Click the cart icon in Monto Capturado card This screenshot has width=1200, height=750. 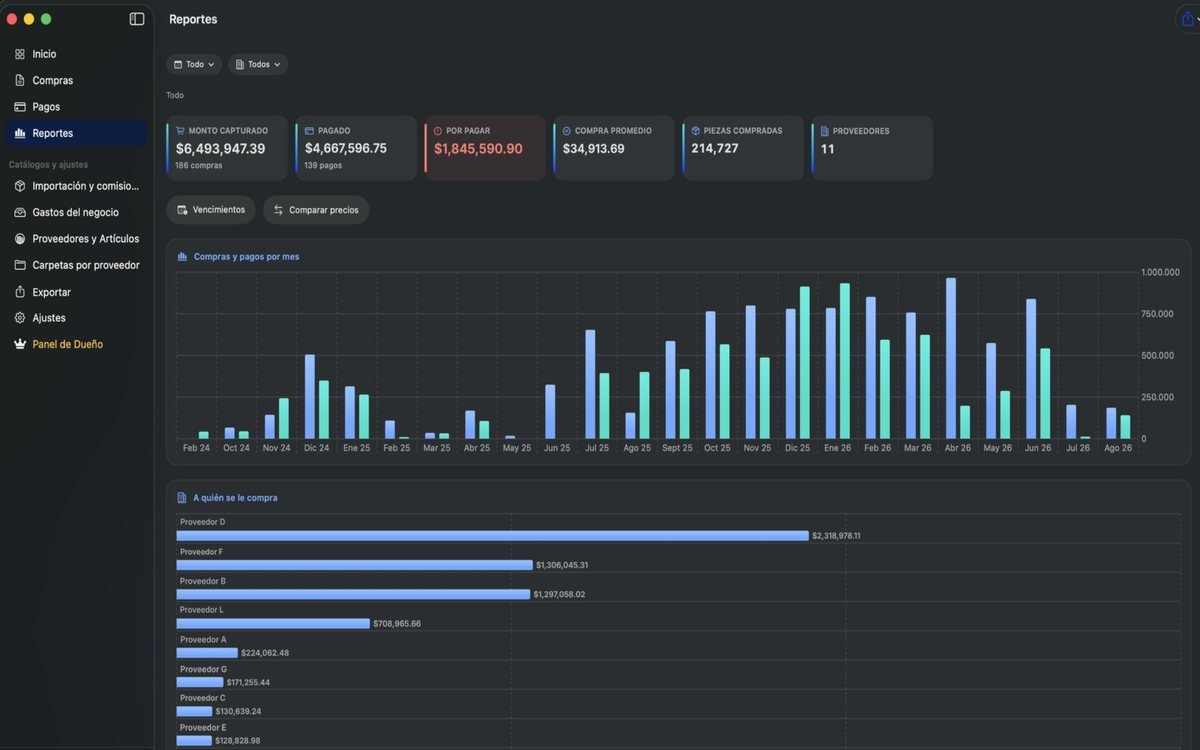(x=180, y=131)
